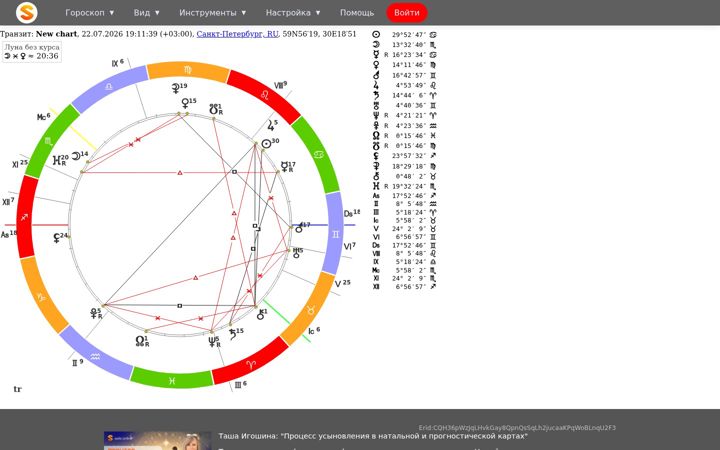Select the Moon glyph at 14° in the wheel
720x450 pixels.
[76, 156]
